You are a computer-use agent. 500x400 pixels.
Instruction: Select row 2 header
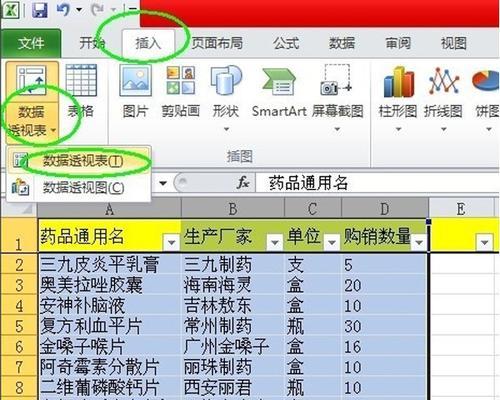point(19,265)
